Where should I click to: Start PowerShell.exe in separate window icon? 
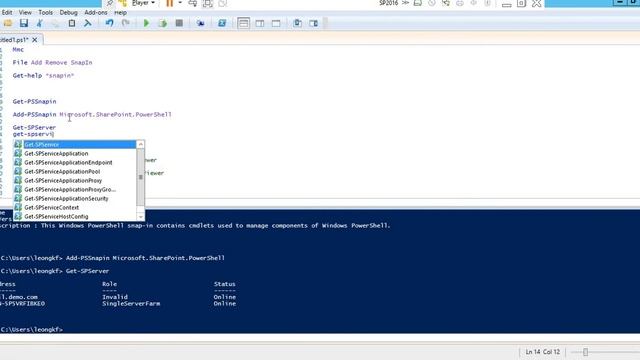[x=222, y=23]
